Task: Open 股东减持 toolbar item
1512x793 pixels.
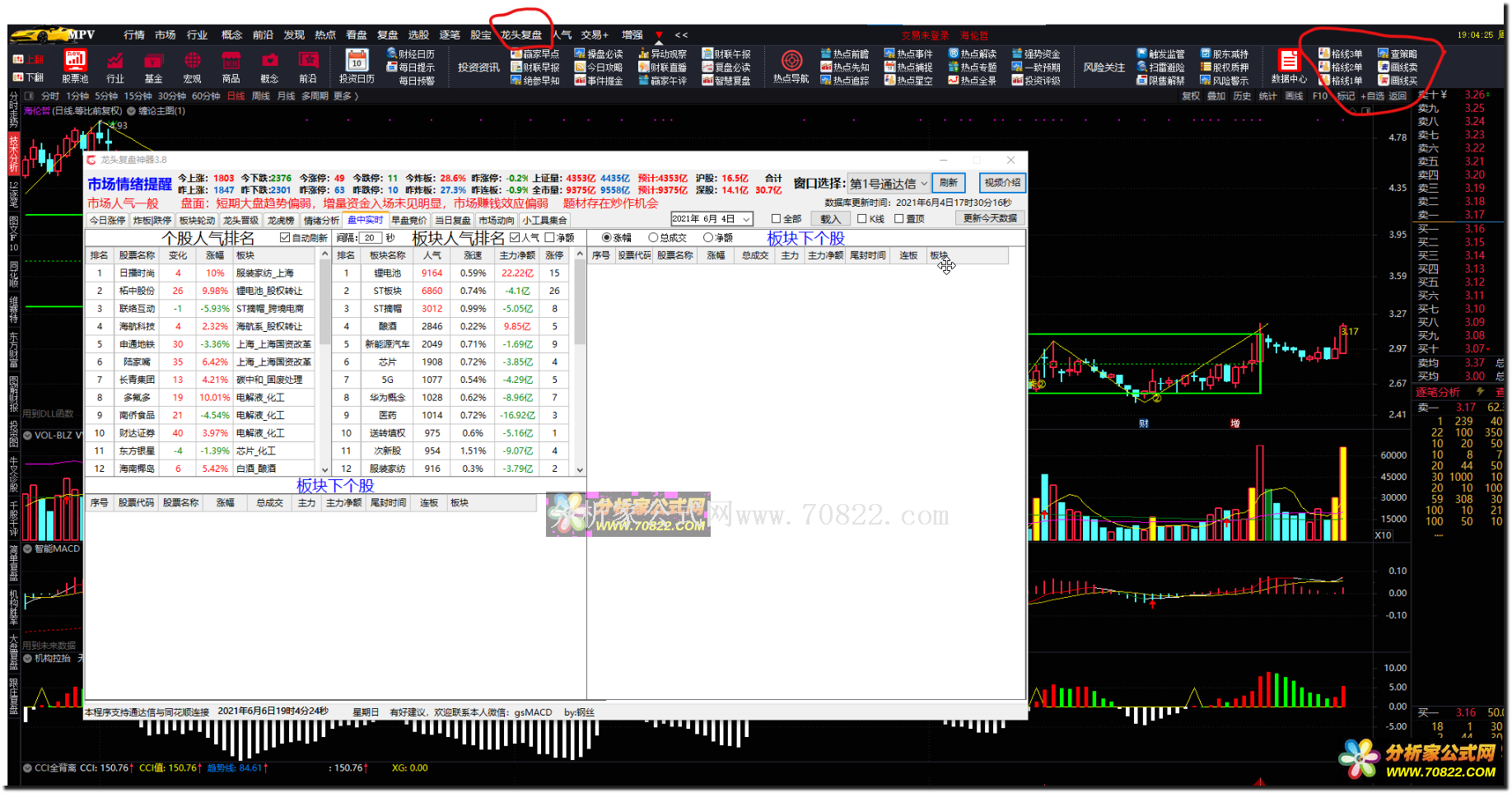Action: [x=1225, y=54]
